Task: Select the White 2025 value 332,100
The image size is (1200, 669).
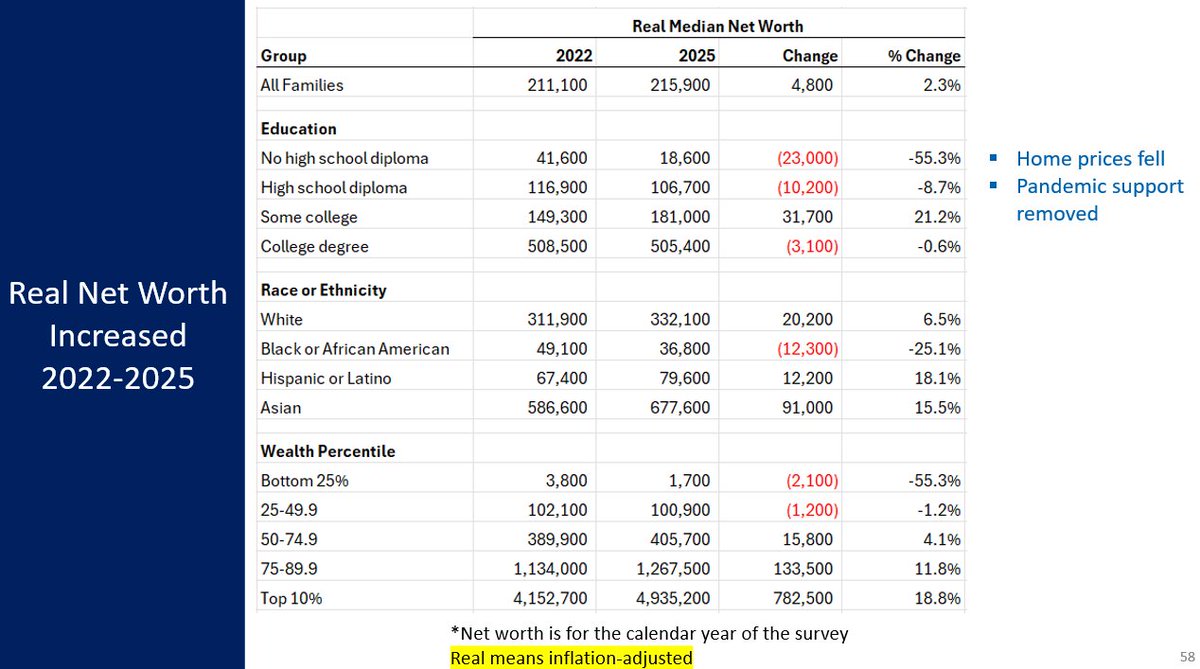Action: click(681, 319)
